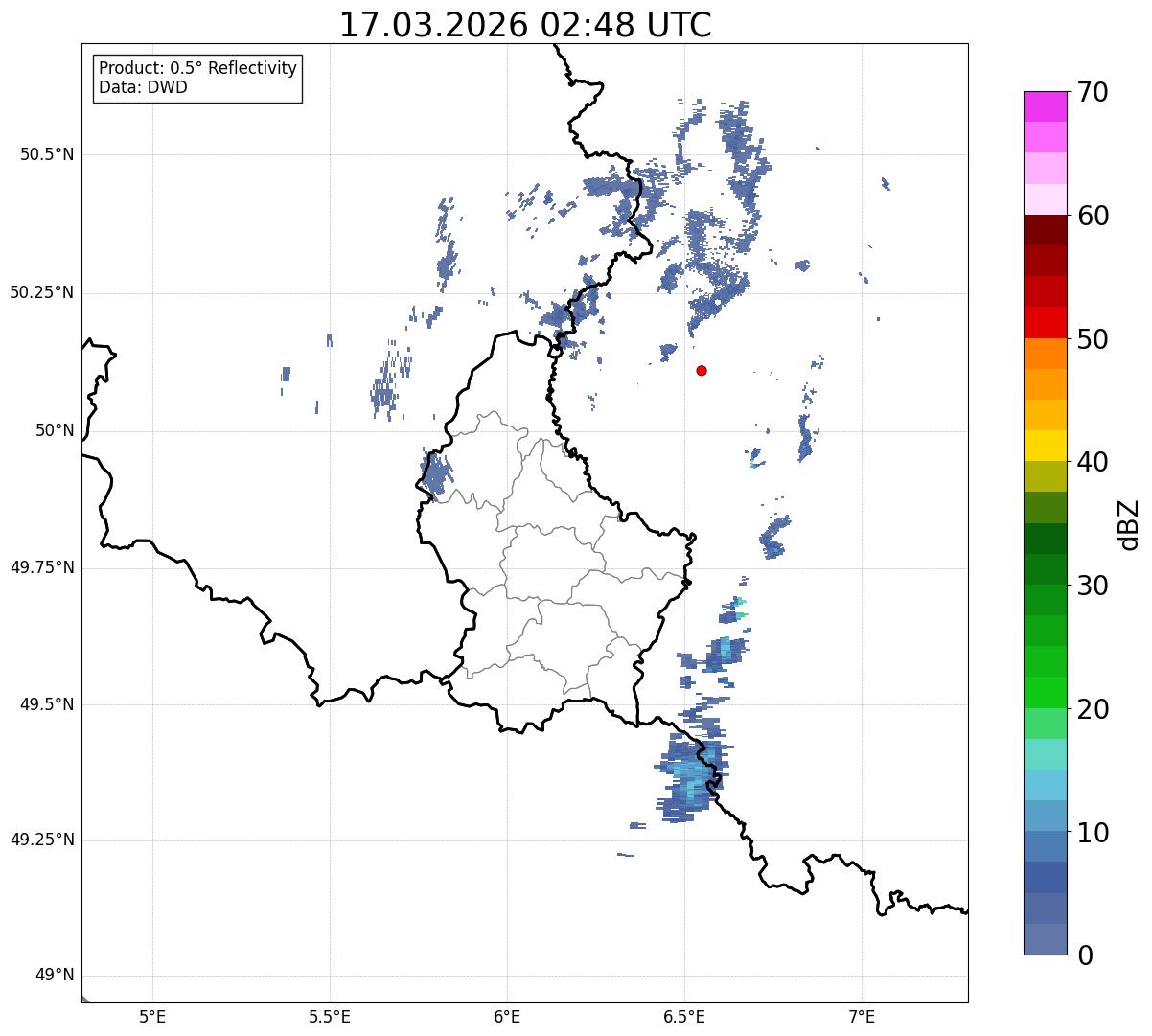The height and width of the screenshot is (1036, 1152).
Task: Click the 5°E longitude label
Action: (x=152, y=1016)
